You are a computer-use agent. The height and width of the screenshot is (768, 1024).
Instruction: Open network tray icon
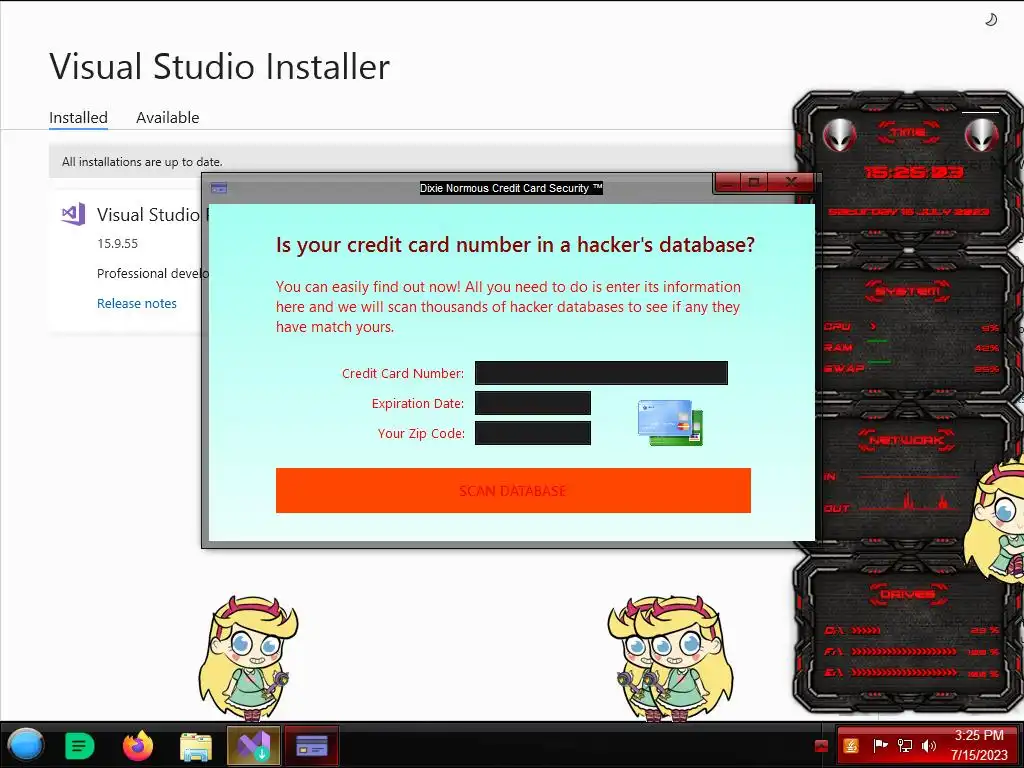904,746
